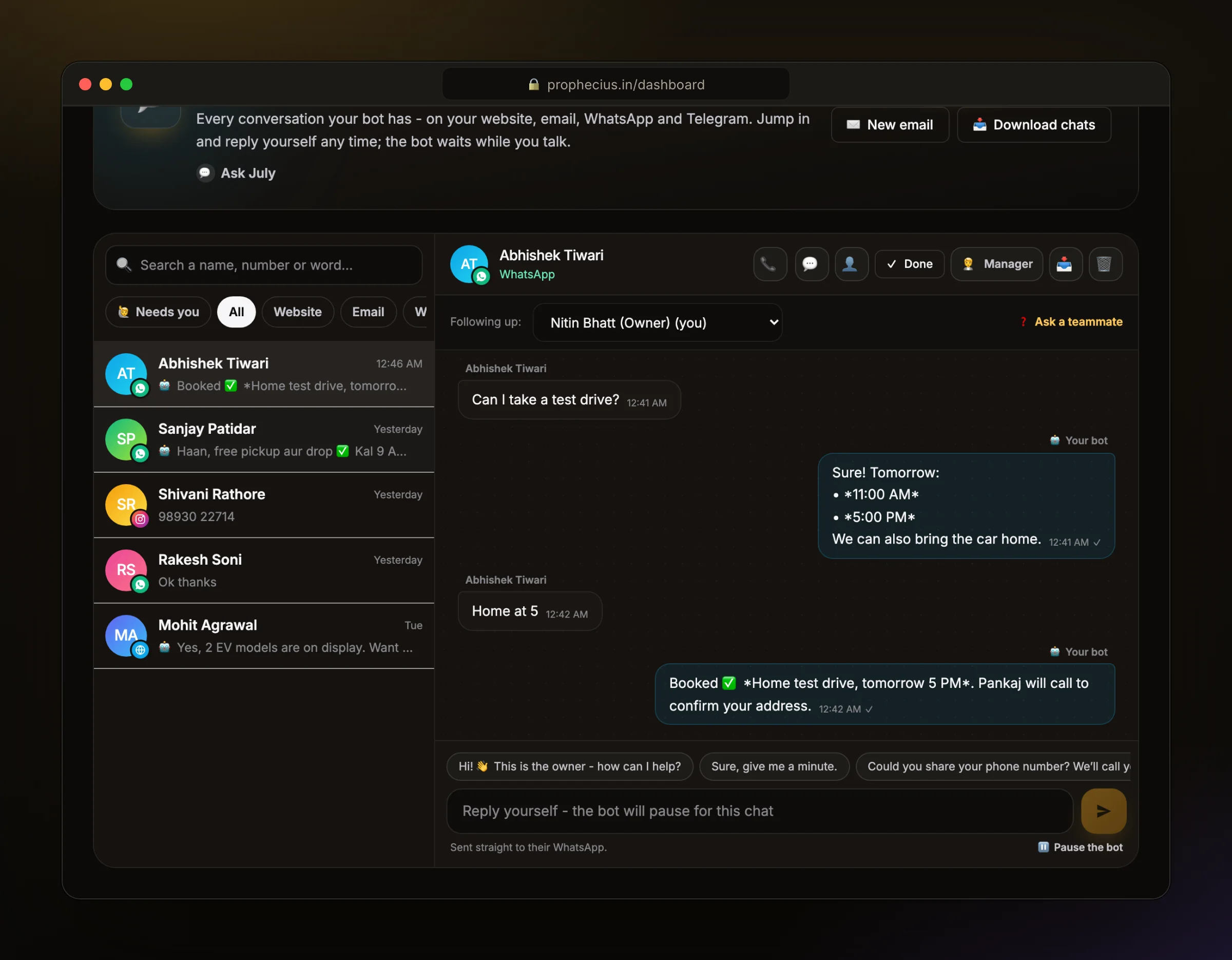Screen dimensions: 1232x960
Task: Click Ask July chat bubble icon
Action: coord(205,172)
